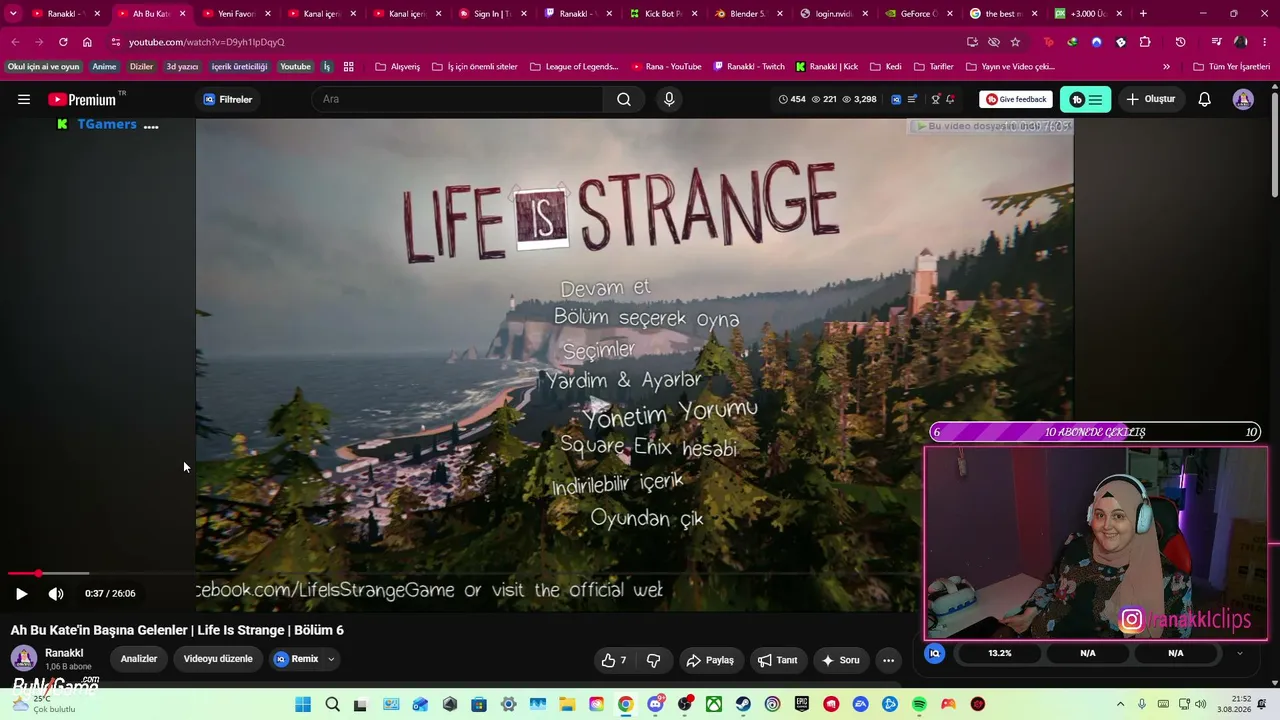Click the Ranakkl channel avatar below video
Image resolution: width=1280 pixels, height=720 pixels.
[24, 658]
